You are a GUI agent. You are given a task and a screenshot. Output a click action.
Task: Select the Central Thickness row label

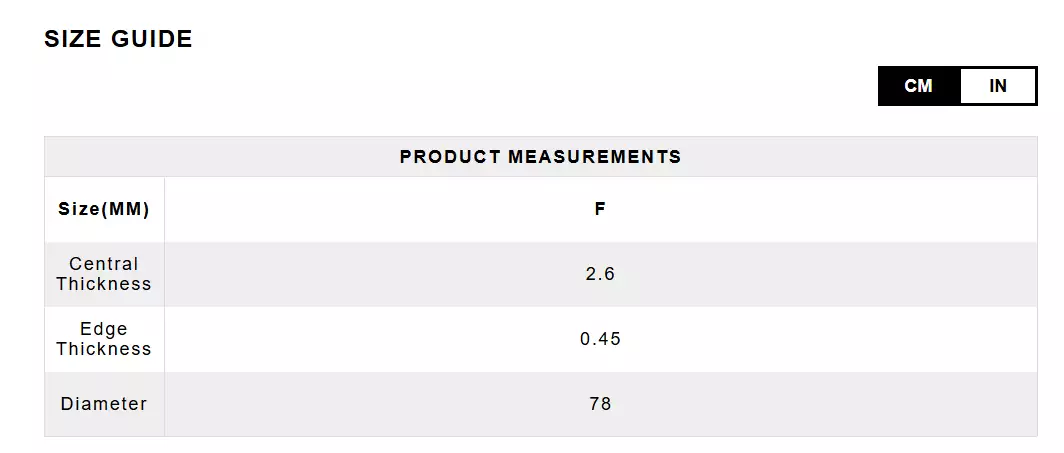click(x=104, y=274)
